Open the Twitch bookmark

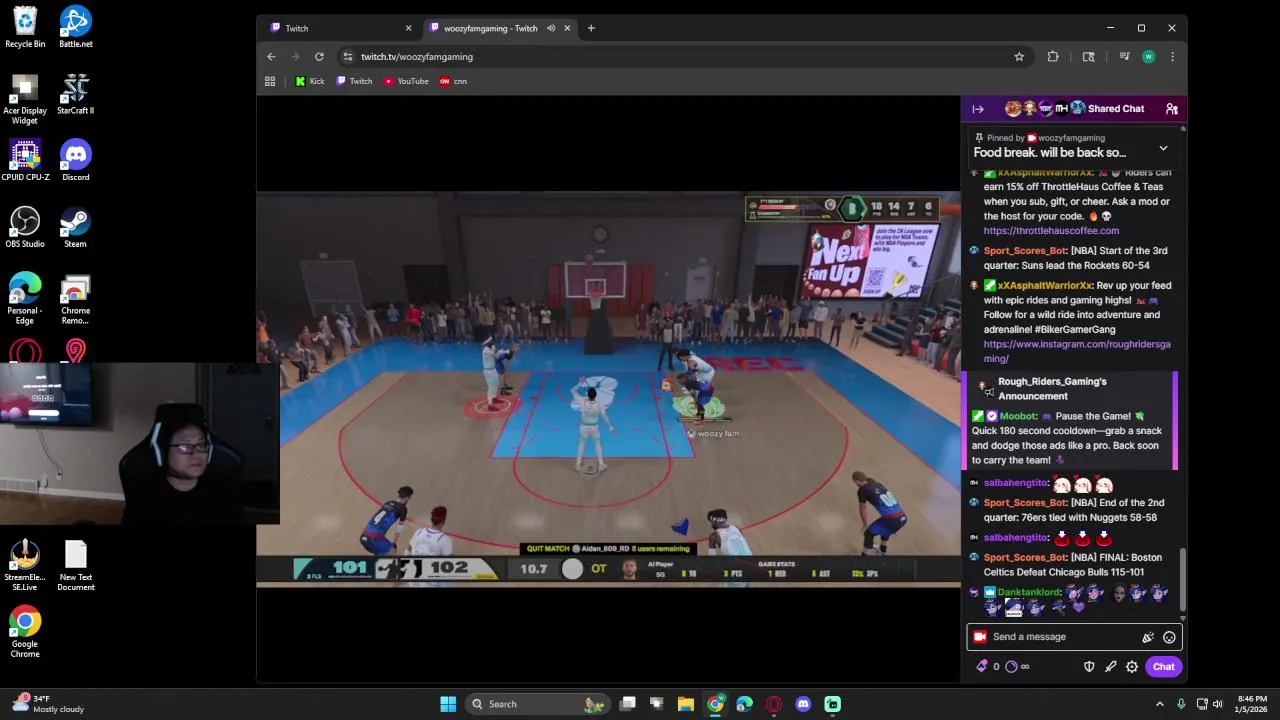pyautogui.click(x=354, y=81)
